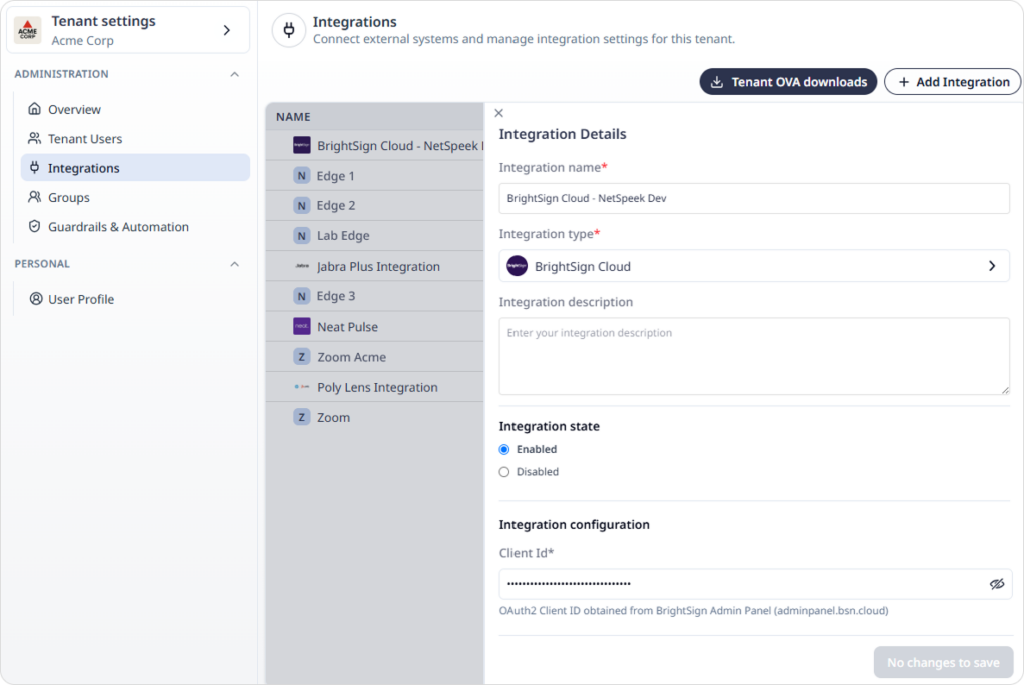The width and height of the screenshot is (1024, 685).
Task: Click the NAME column header
Action: click(293, 117)
